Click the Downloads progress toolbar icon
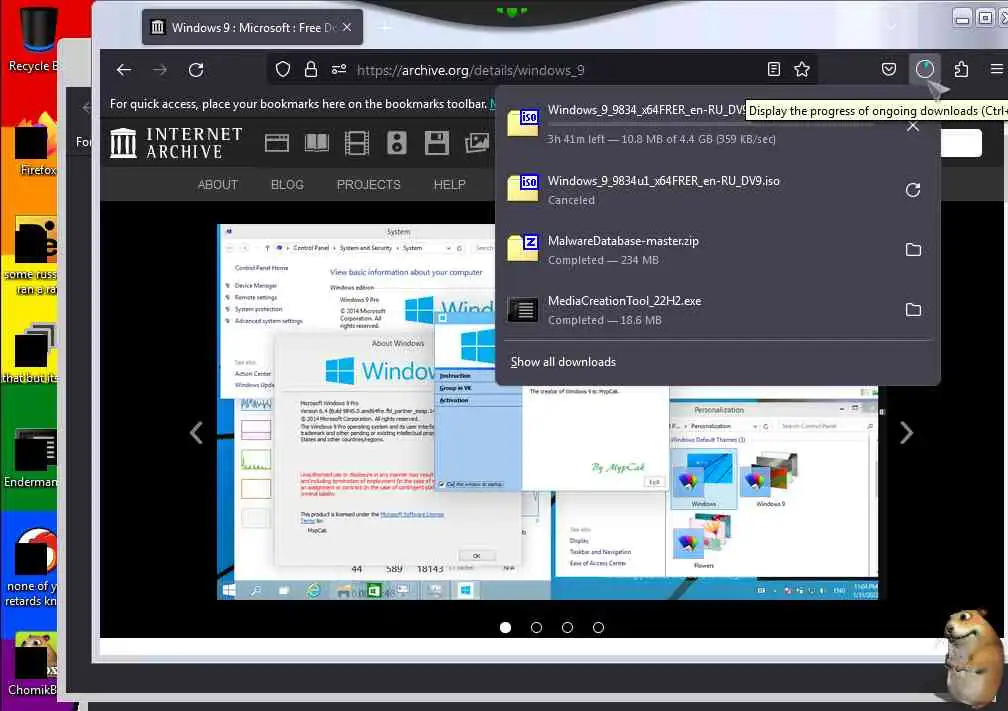The height and width of the screenshot is (711, 1008). pyautogui.click(x=924, y=69)
